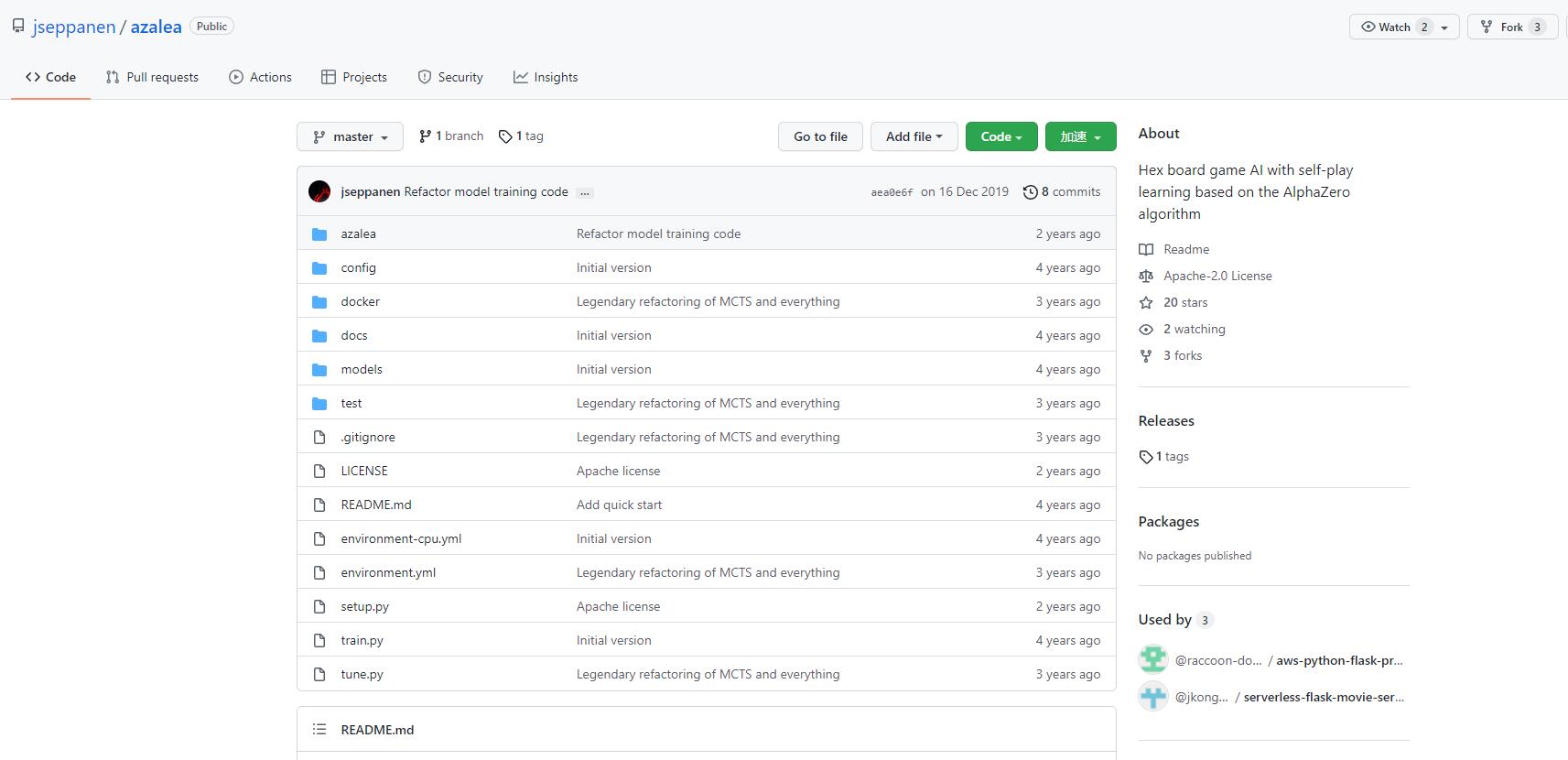The height and width of the screenshot is (760, 1568).
Task: Click the models folder icon
Action: (x=319, y=370)
